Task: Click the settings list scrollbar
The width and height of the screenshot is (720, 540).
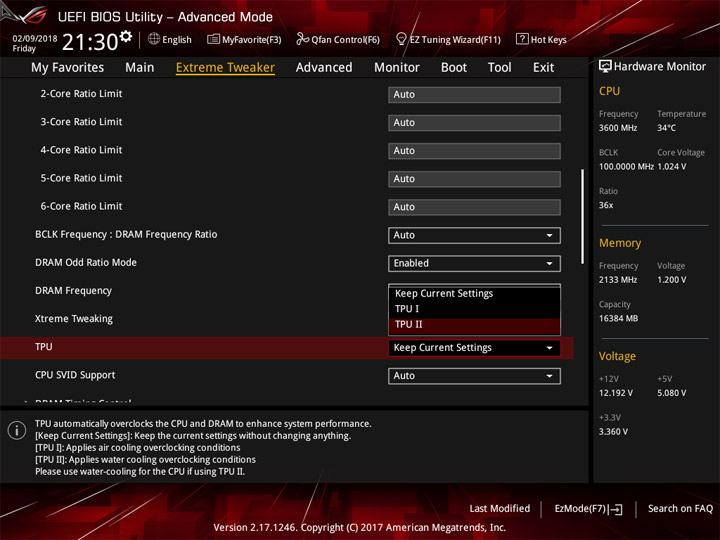Action: (x=582, y=216)
